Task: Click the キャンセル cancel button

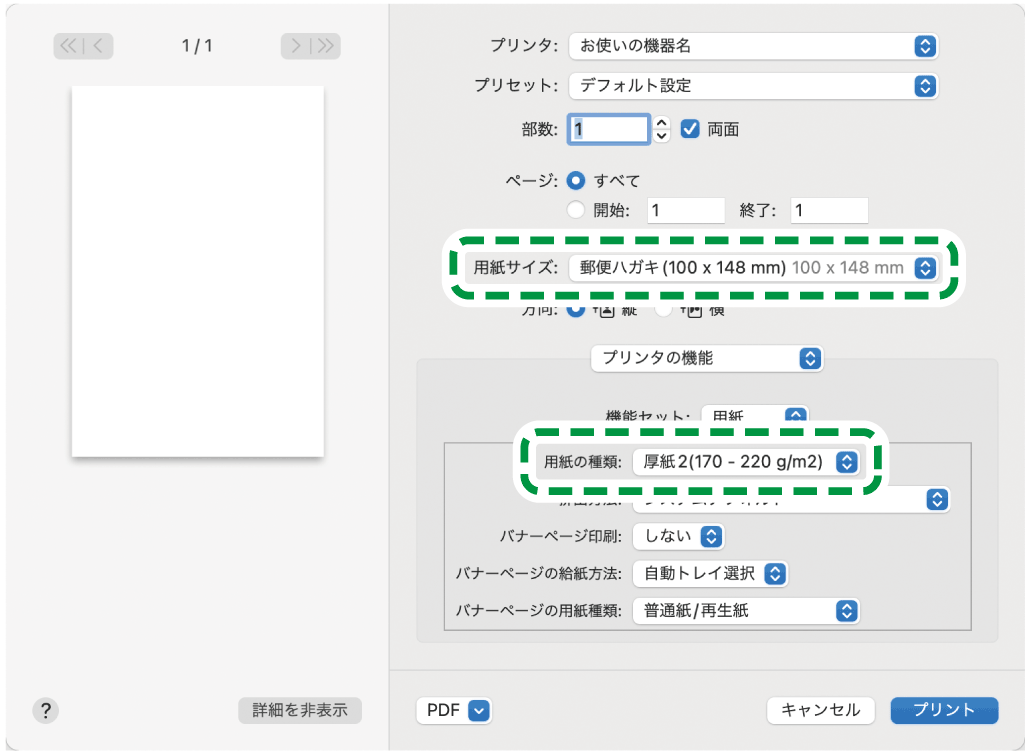Action: click(820, 710)
